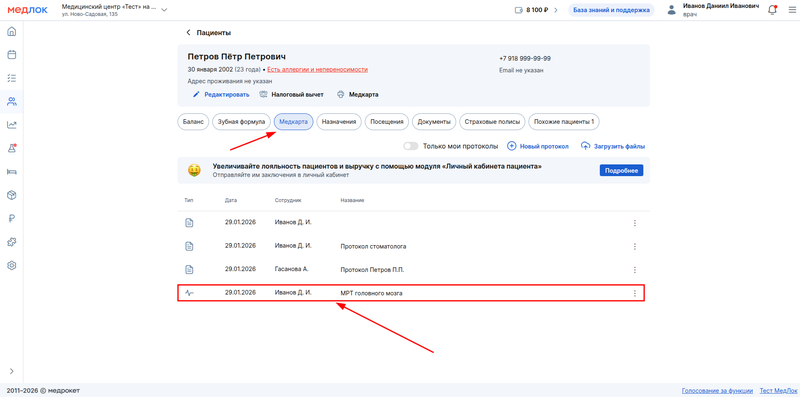Click document icon of Протокол Петров П.П. row
This screenshot has height=397, width=800.
point(189,269)
